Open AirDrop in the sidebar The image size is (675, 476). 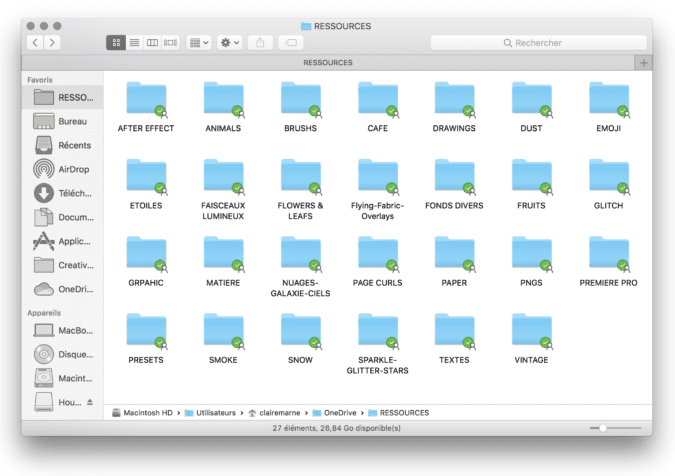63,169
